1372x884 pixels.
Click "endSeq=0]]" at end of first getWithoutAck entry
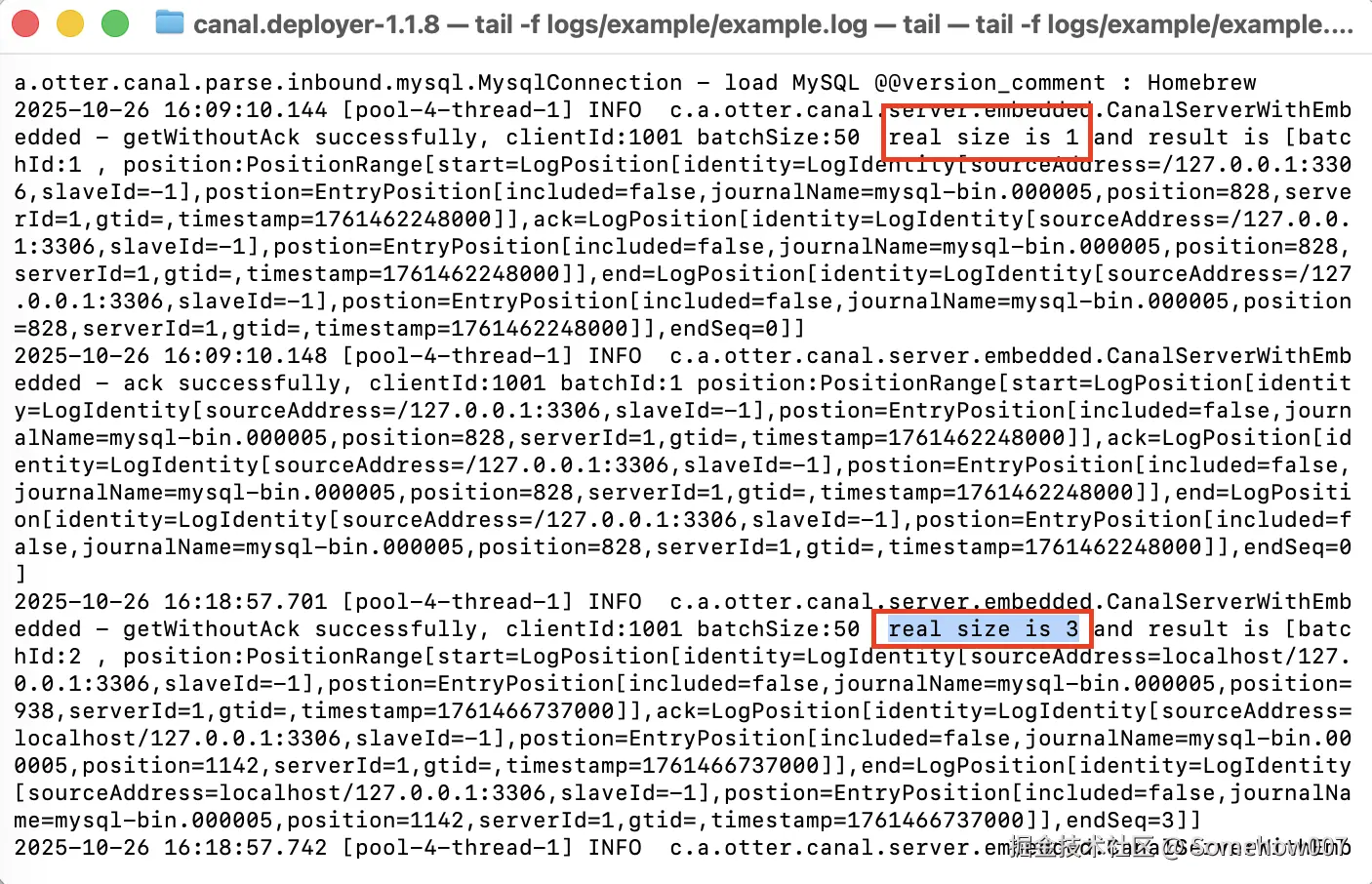[x=738, y=329]
